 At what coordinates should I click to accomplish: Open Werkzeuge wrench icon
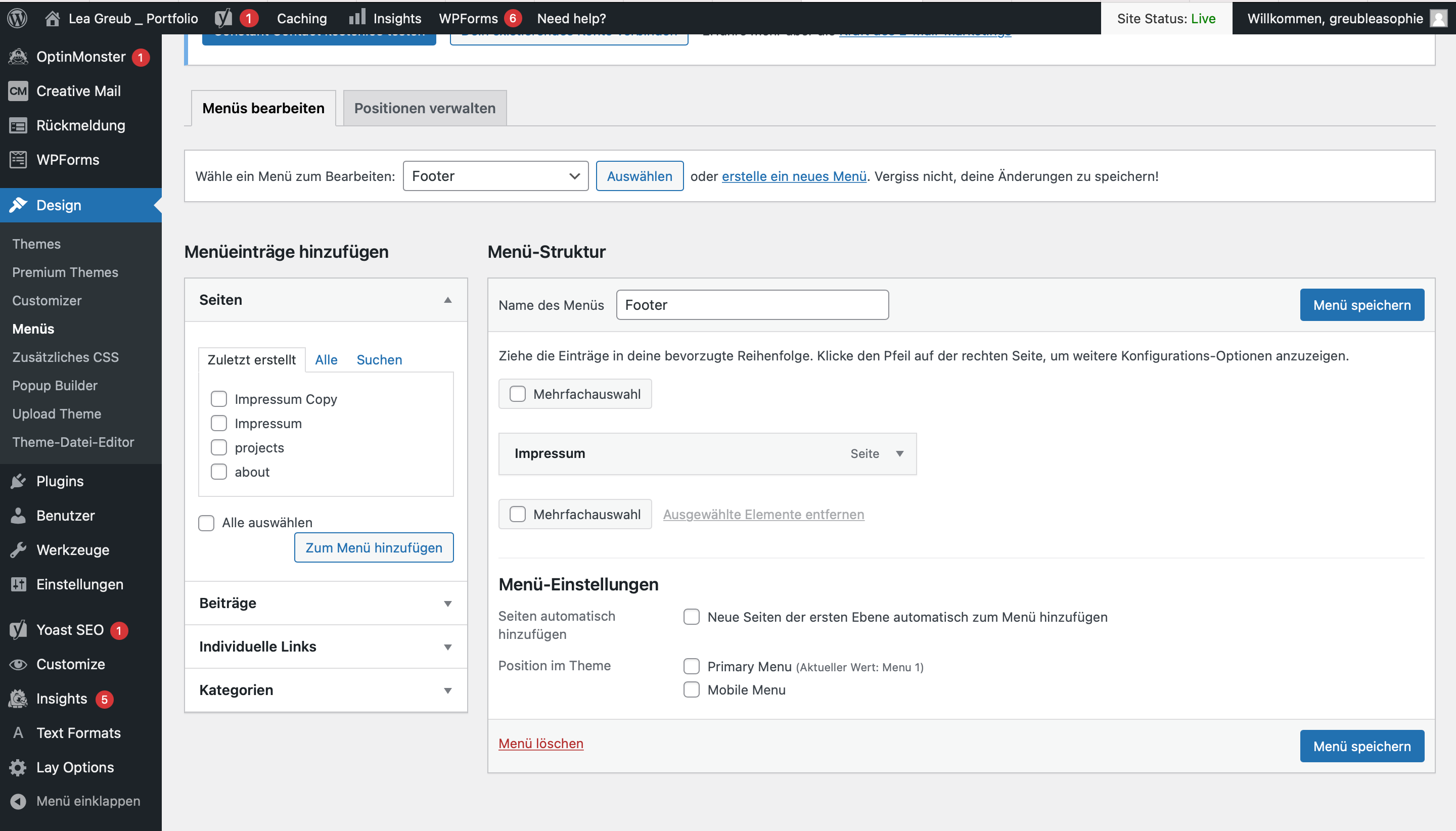pos(18,549)
